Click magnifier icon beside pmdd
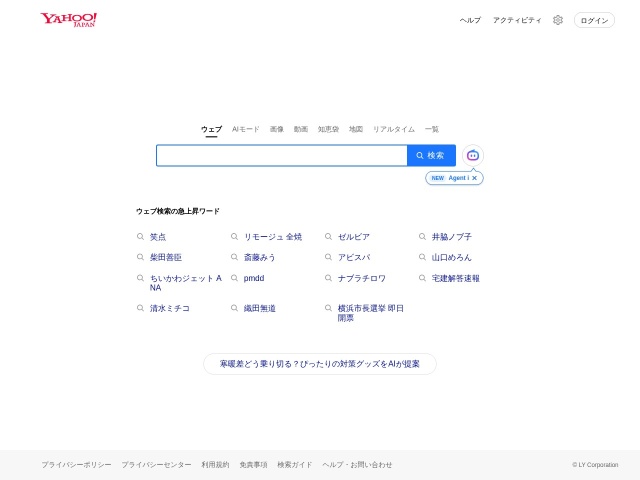The height and width of the screenshot is (480, 640). (234, 278)
